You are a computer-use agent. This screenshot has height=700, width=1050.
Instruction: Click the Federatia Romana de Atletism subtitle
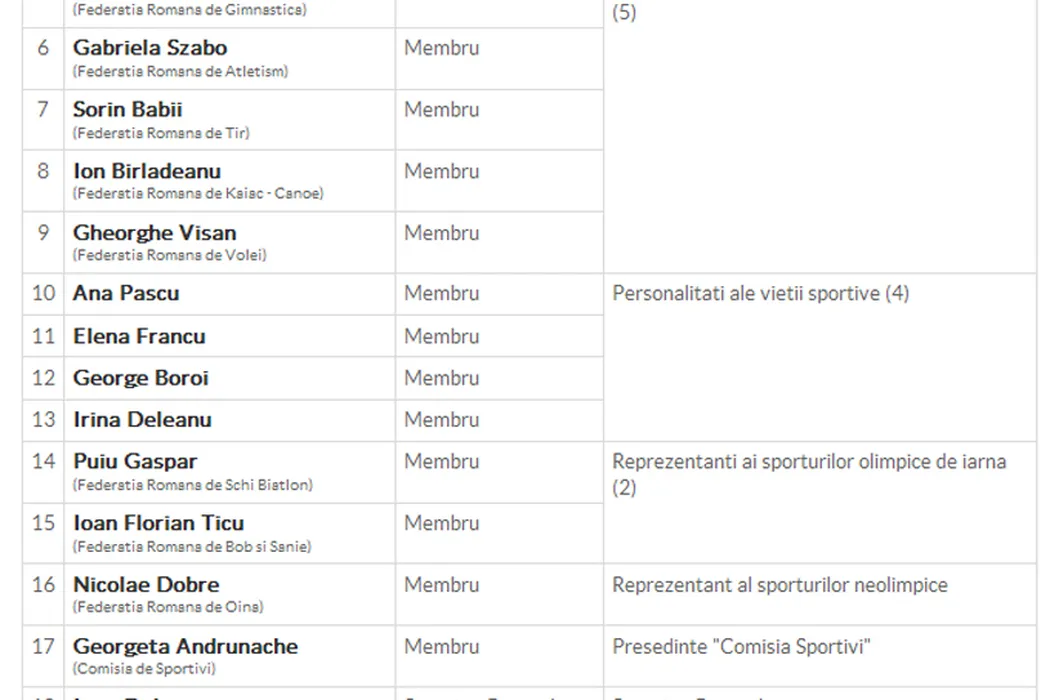coord(181,71)
